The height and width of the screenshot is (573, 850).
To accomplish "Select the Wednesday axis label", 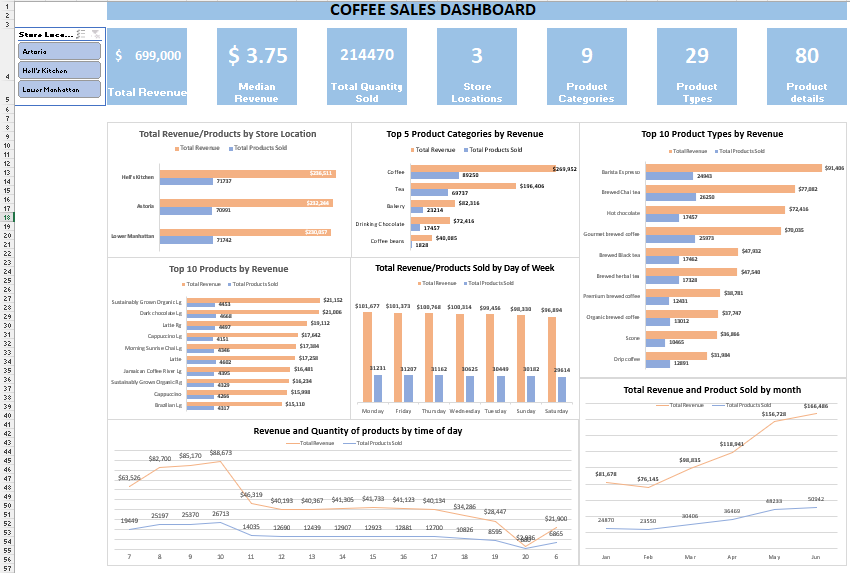I will [x=465, y=411].
